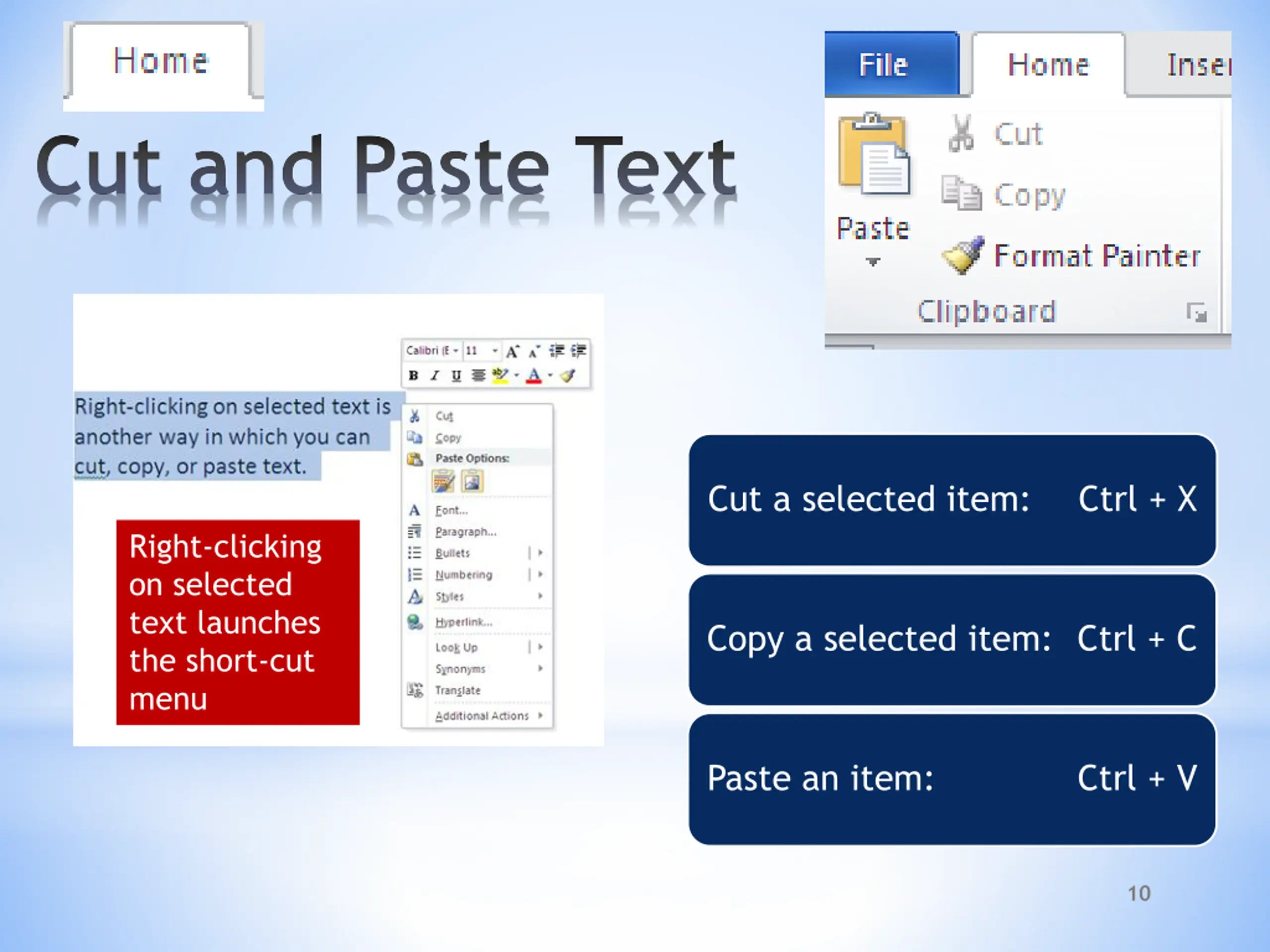The image size is (1270, 952).
Task: Click the Increase Indent icon in the mini toolbar
Action: (578, 351)
